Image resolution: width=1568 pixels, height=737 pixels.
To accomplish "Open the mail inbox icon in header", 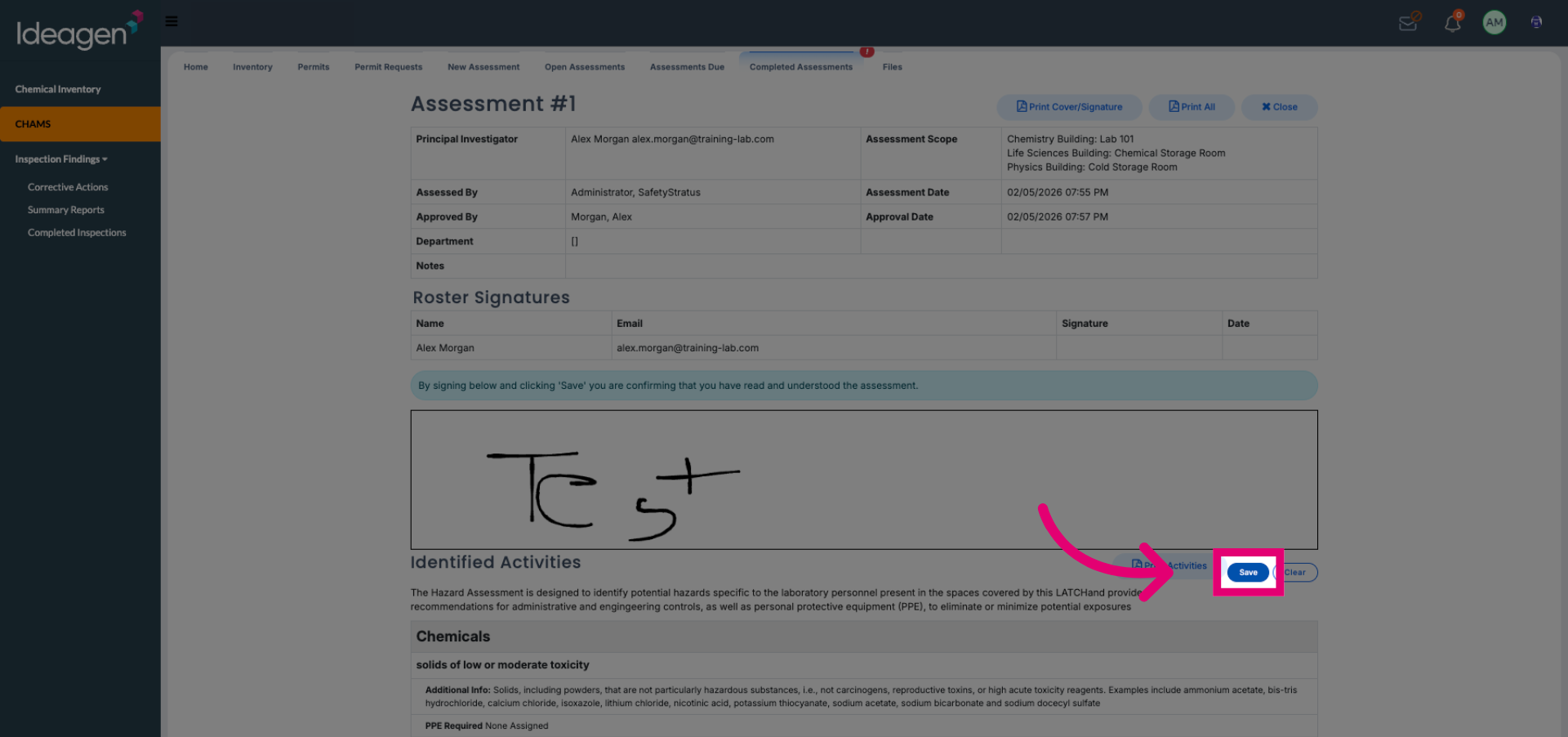I will pyautogui.click(x=1409, y=22).
